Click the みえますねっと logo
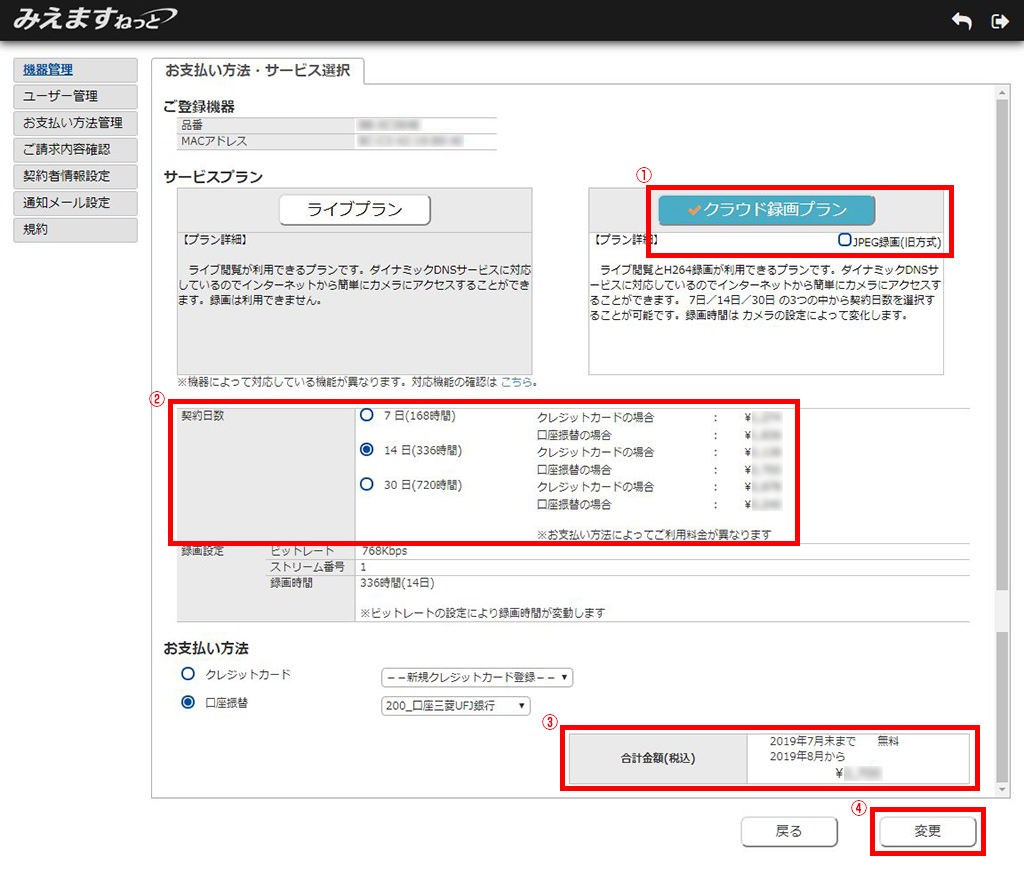Image resolution: width=1024 pixels, height=874 pixels. (93, 19)
